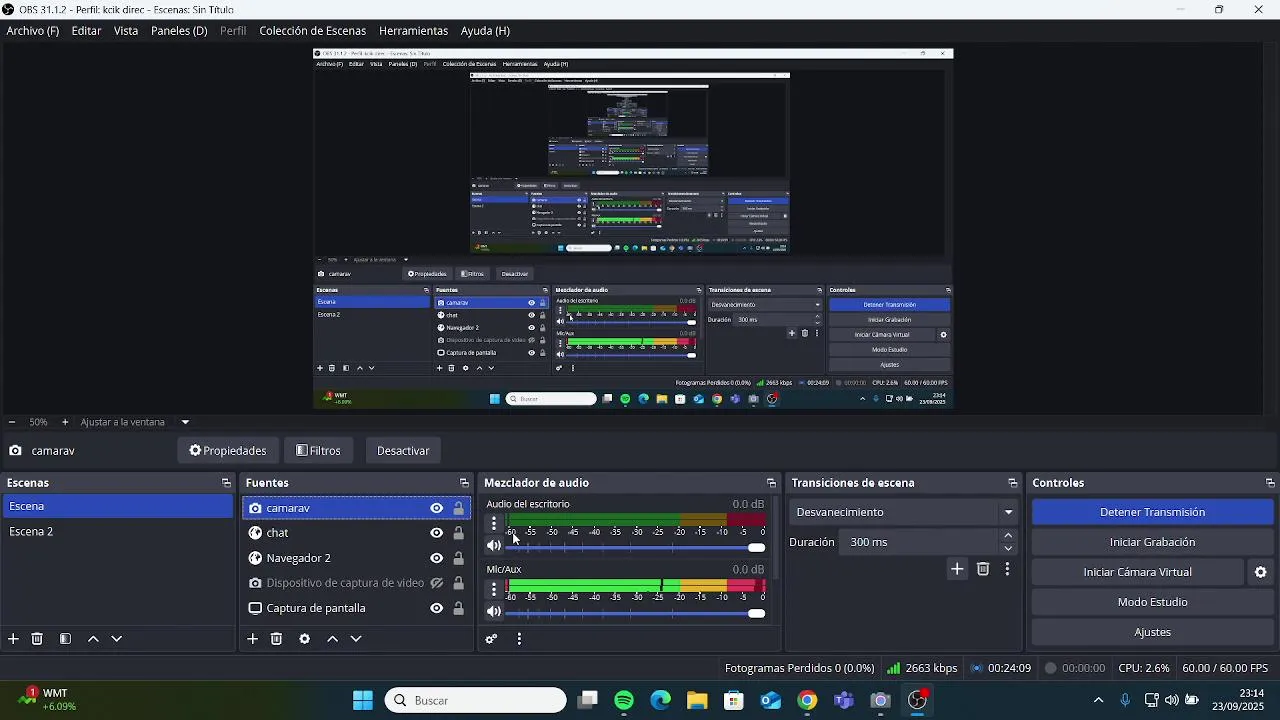Click the Duración 300 ms field

point(918,542)
